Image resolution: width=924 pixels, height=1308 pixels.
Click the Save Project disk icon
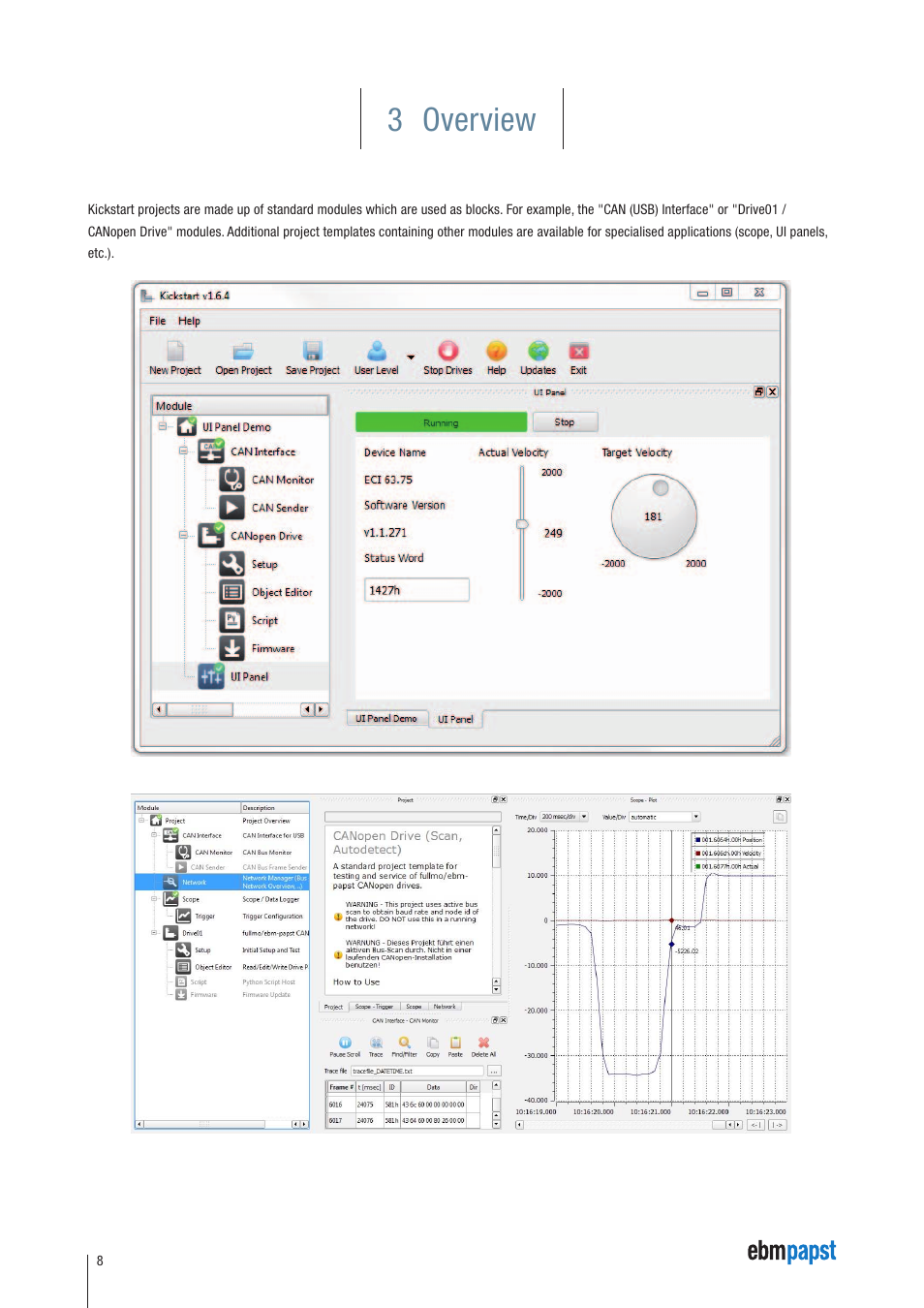click(312, 351)
